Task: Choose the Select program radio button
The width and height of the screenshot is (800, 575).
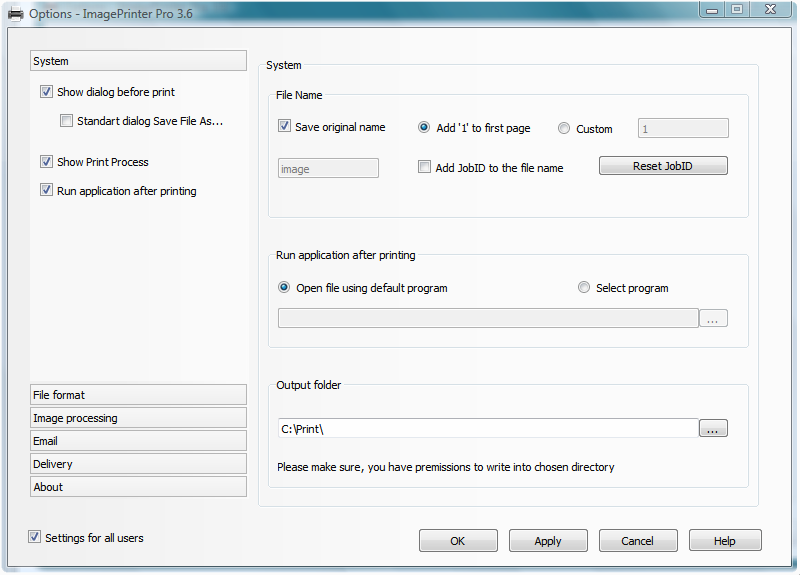Action: point(584,287)
